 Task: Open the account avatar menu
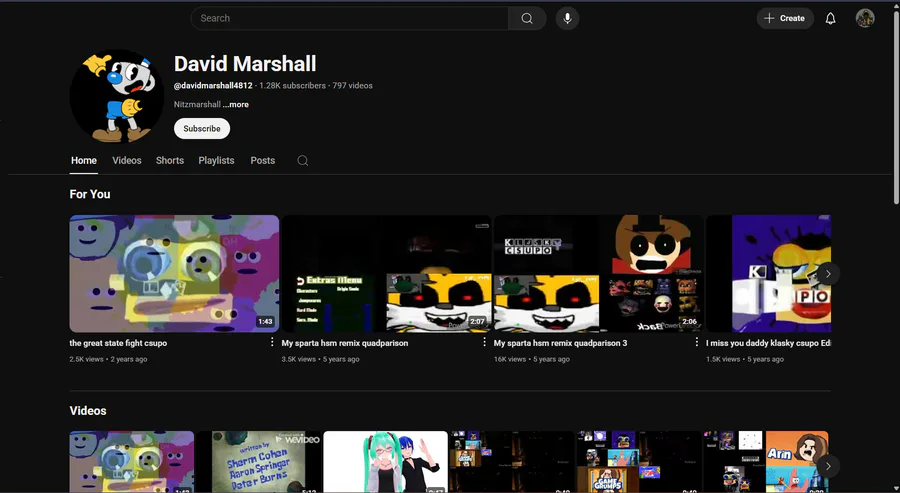865,18
